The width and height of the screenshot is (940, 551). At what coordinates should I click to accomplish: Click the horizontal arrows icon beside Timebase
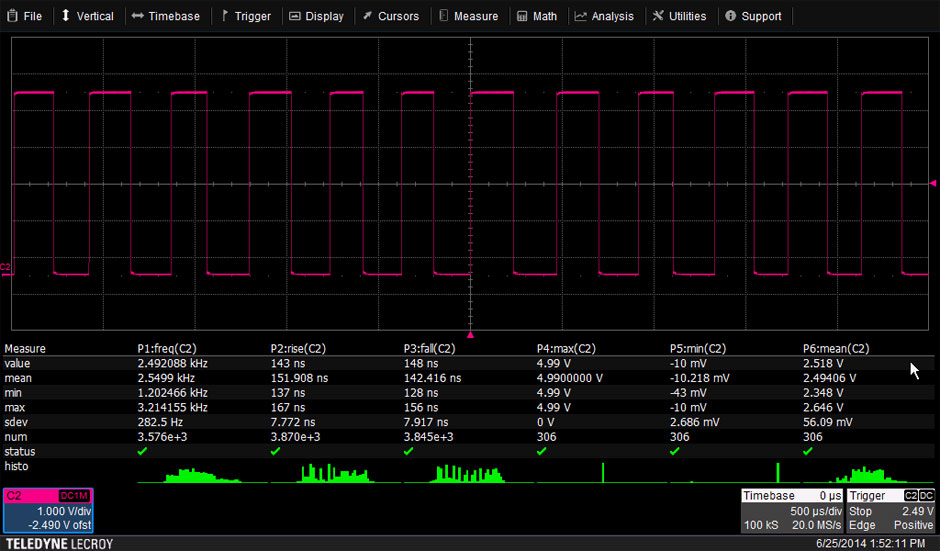pos(137,16)
